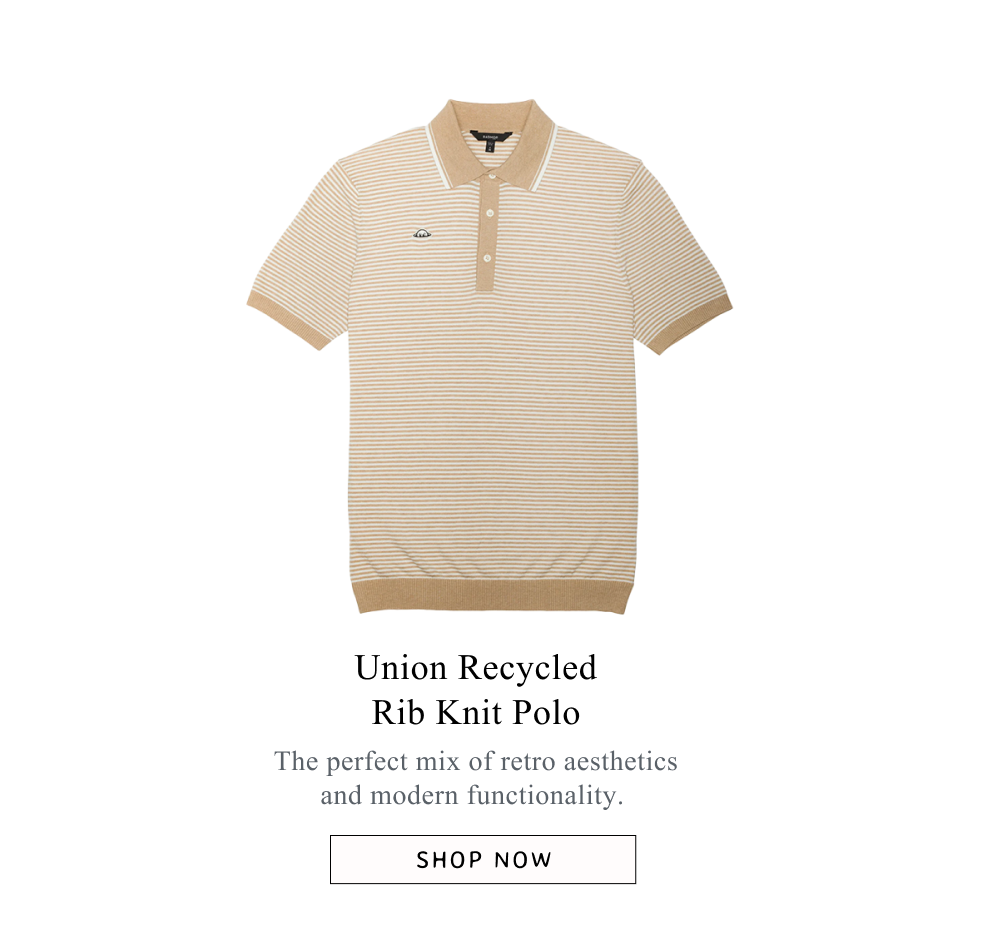Click the tan collar with the white tipping stripe
The width and height of the screenshot is (994, 944).
(x=491, y=141)
